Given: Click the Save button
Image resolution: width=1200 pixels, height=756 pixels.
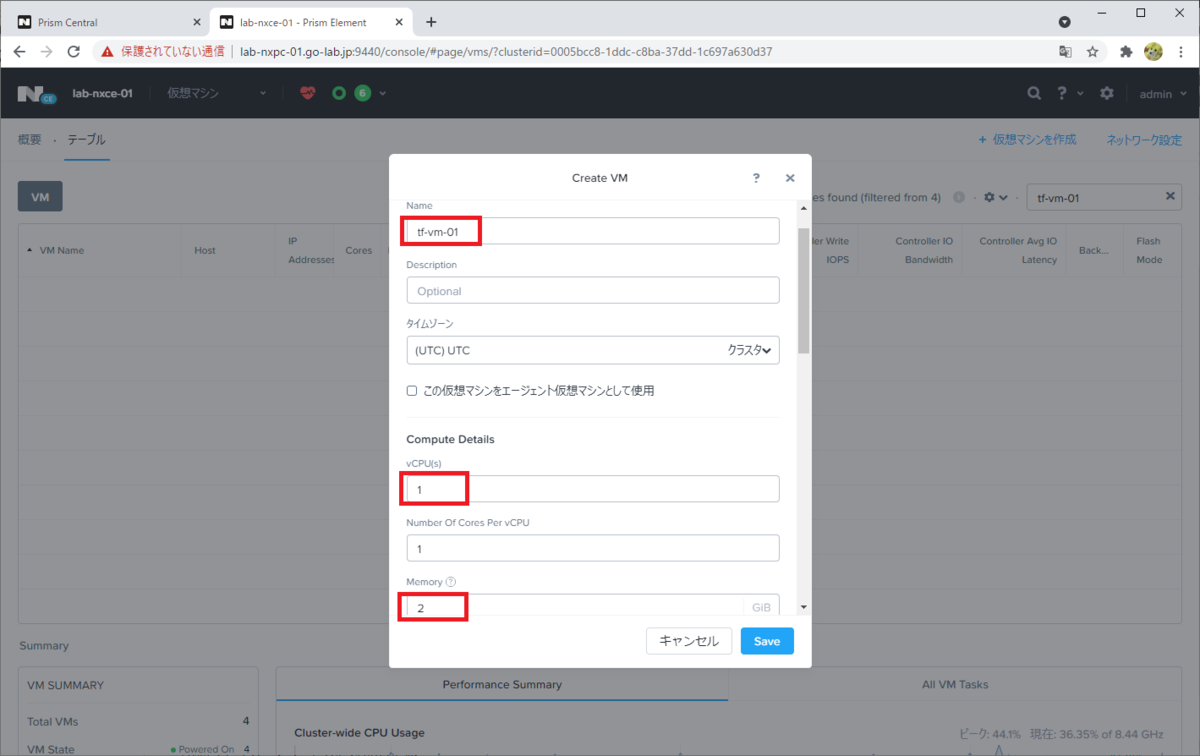Looking at the screenshot, I should [x=767, y=641].
